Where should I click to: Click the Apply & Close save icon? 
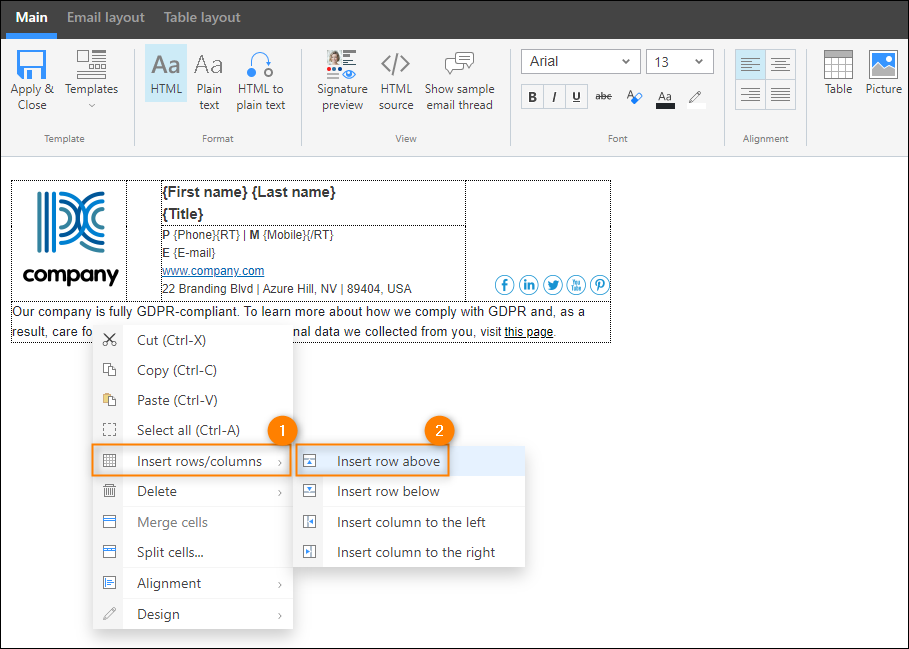click(x=31, y=64)
